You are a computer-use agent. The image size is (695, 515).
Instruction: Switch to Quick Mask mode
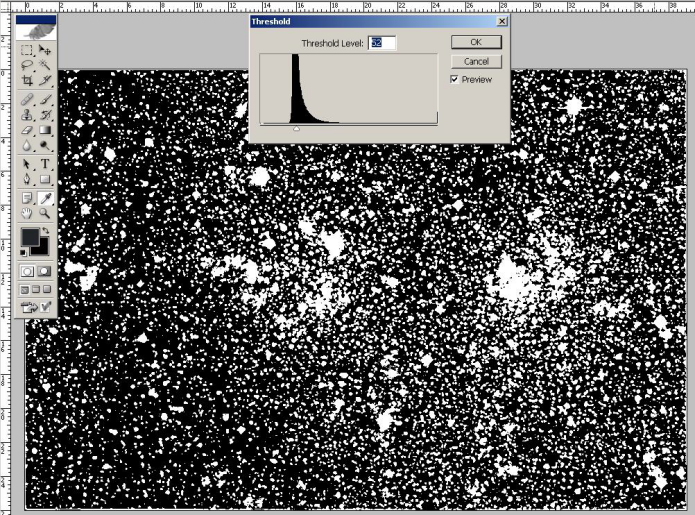[x=44, y=271]
